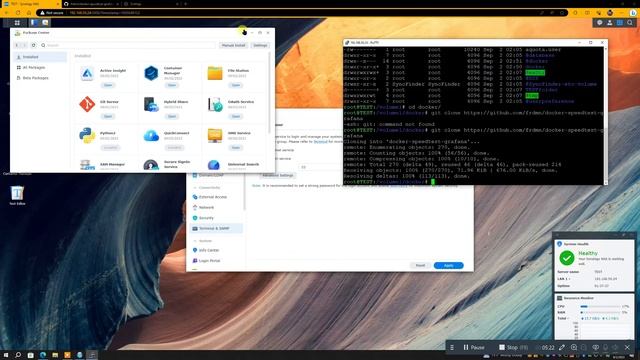Screen dimensions: 640x360
Task: Open the DSM main menu grid icon
Action: pyautogui.click(x=17, y=23)
